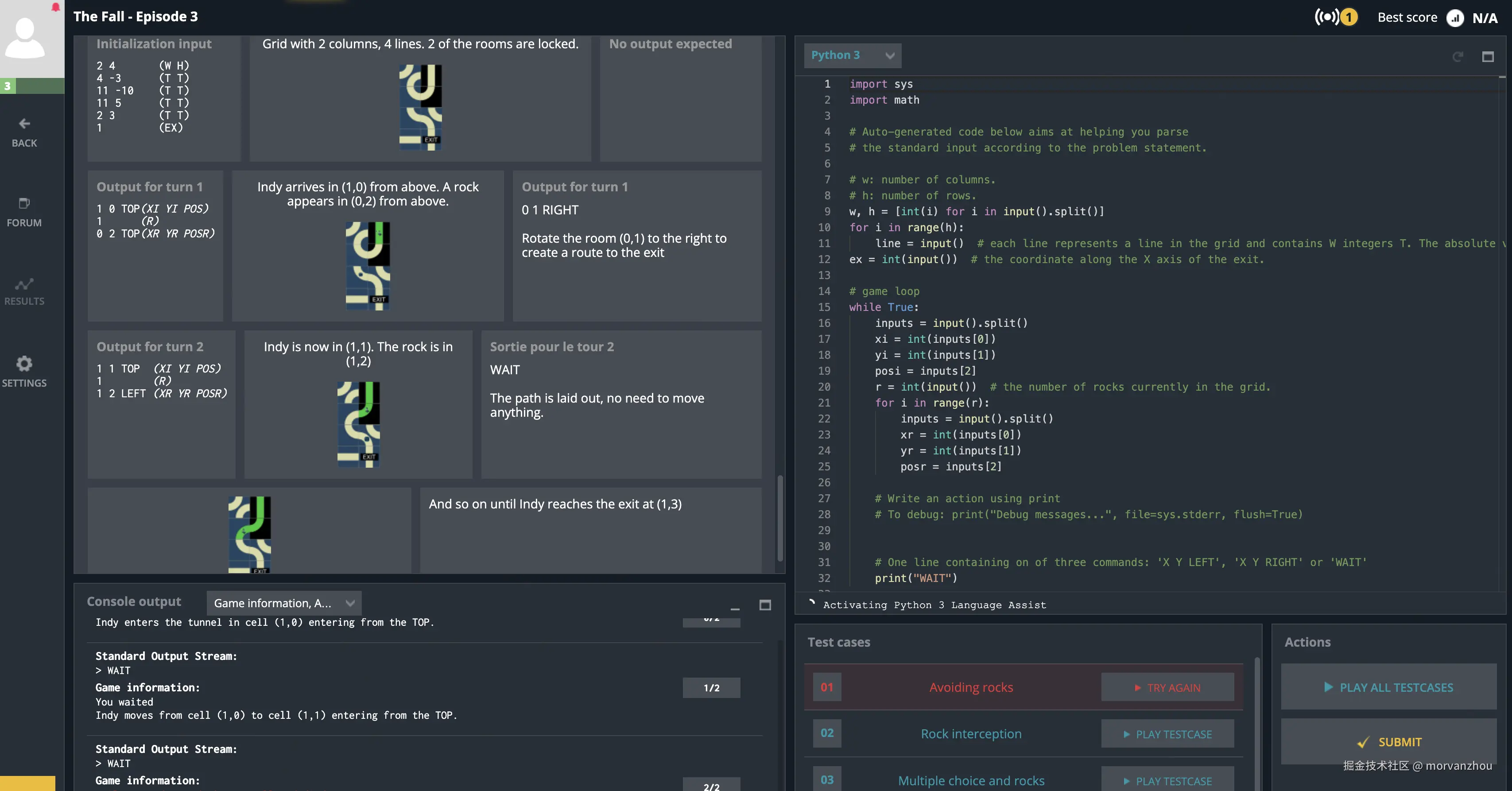
Task: Click the notification bell icon
Action: [55, 7]
